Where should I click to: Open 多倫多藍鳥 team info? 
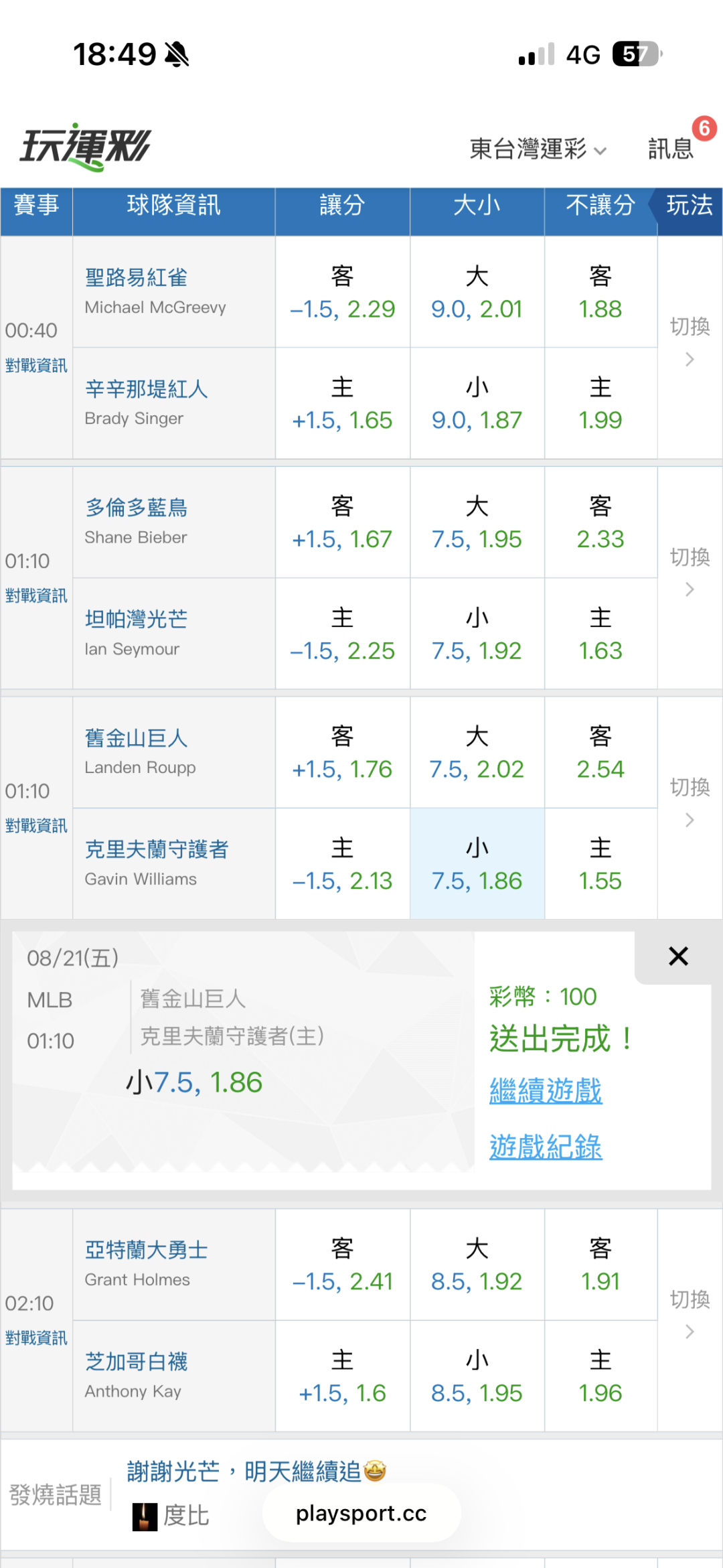(x=136, y=508)
